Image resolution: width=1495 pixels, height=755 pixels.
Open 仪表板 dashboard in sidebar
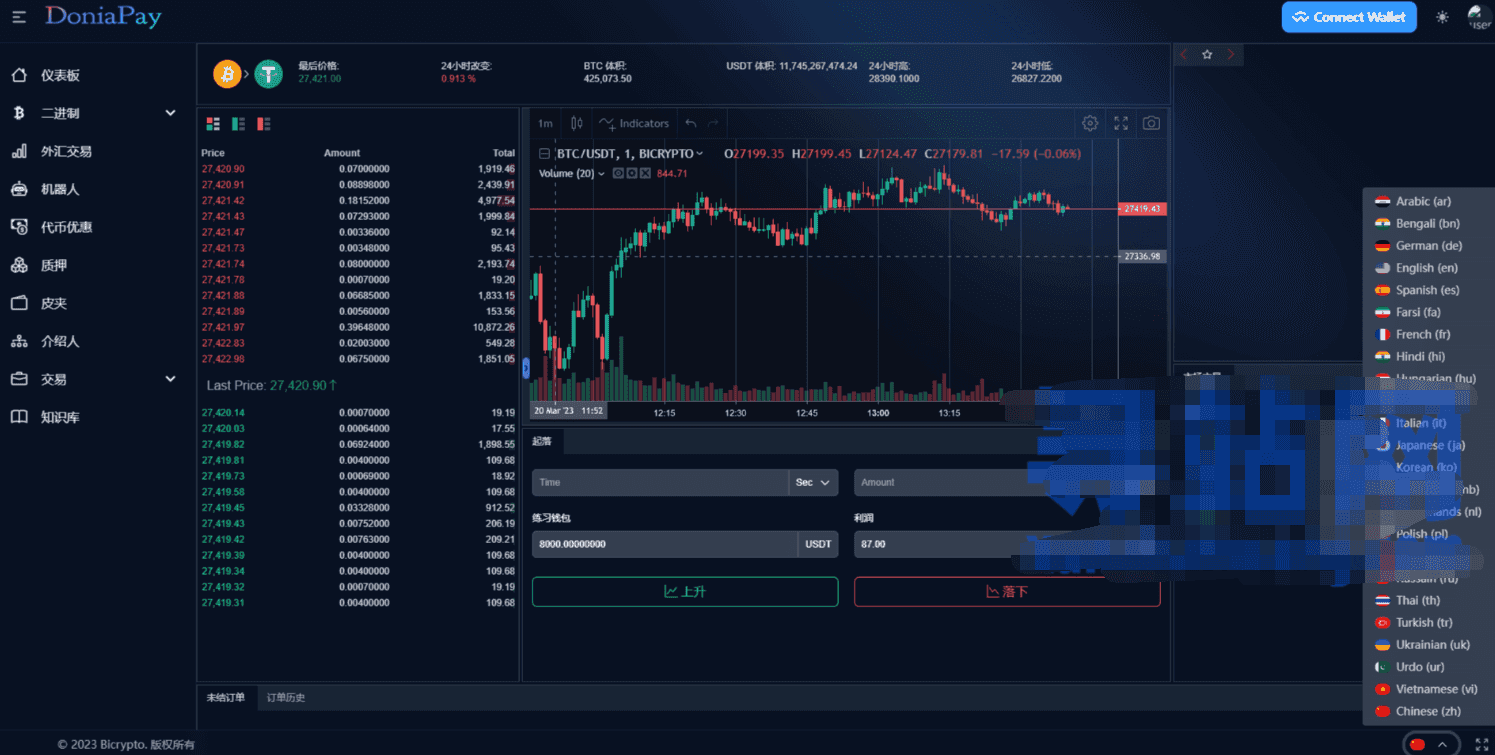(60, 75)
